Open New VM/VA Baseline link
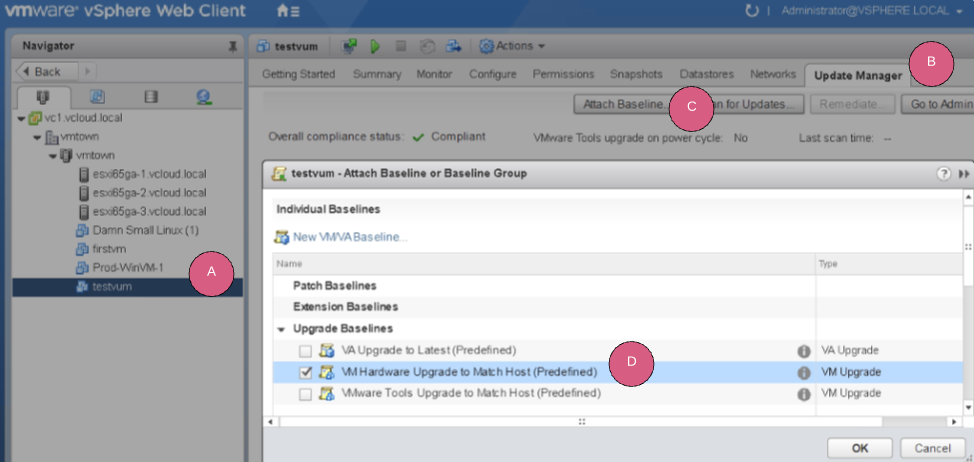974x462 pixels. click(x=350, y=237)
